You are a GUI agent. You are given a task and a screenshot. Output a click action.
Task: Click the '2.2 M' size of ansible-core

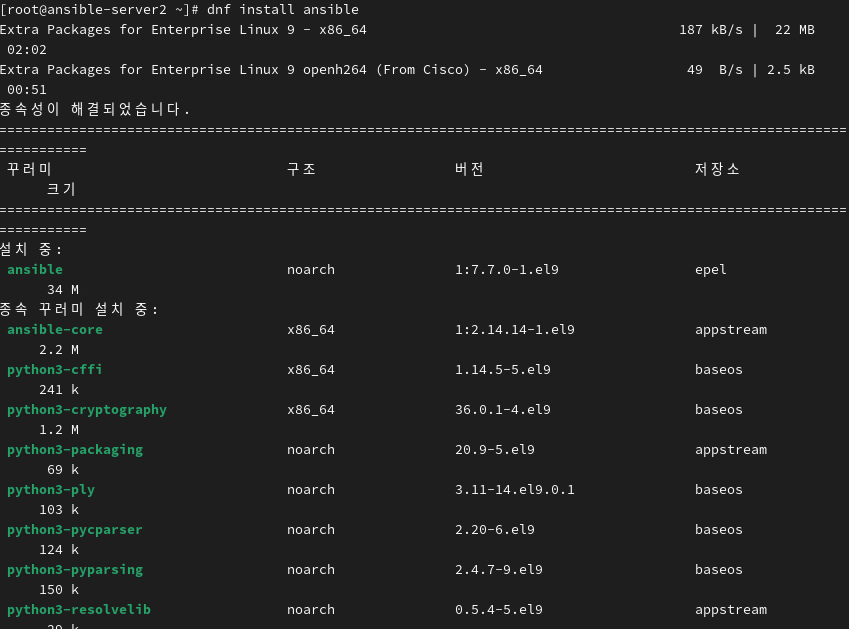click(59, 350)
